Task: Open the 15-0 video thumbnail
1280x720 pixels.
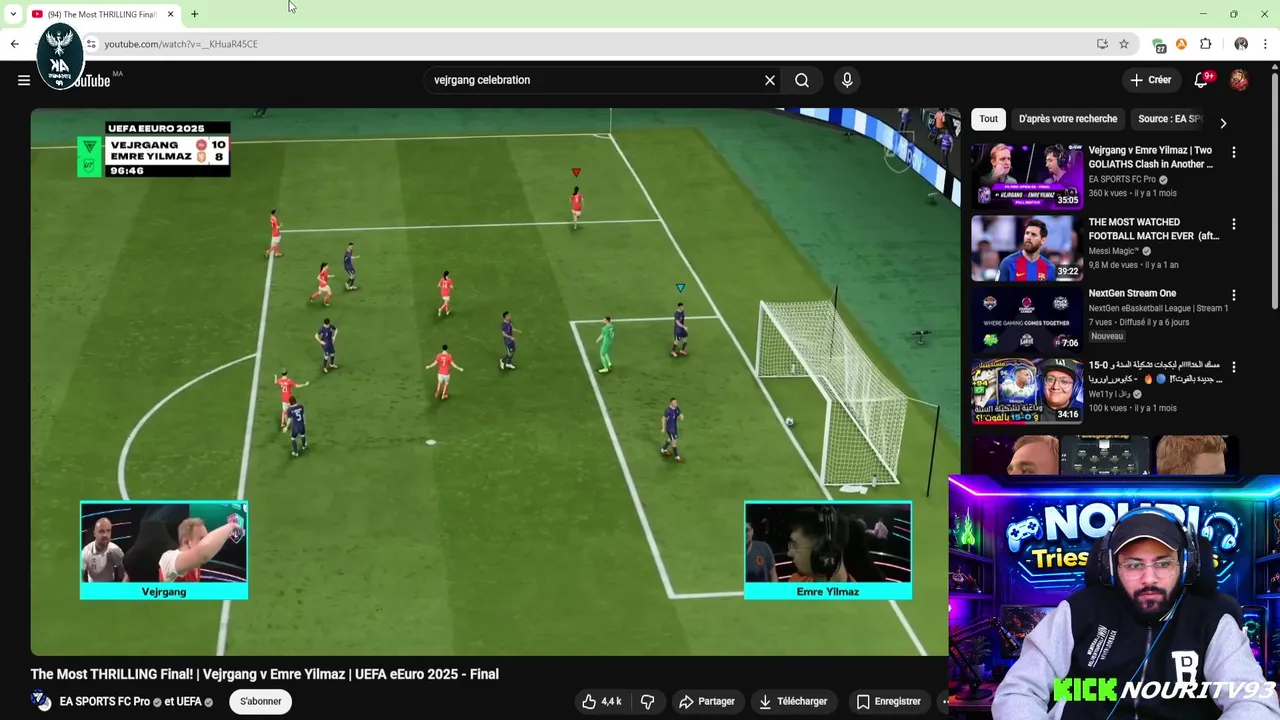Action: (x=1026, y=391)
